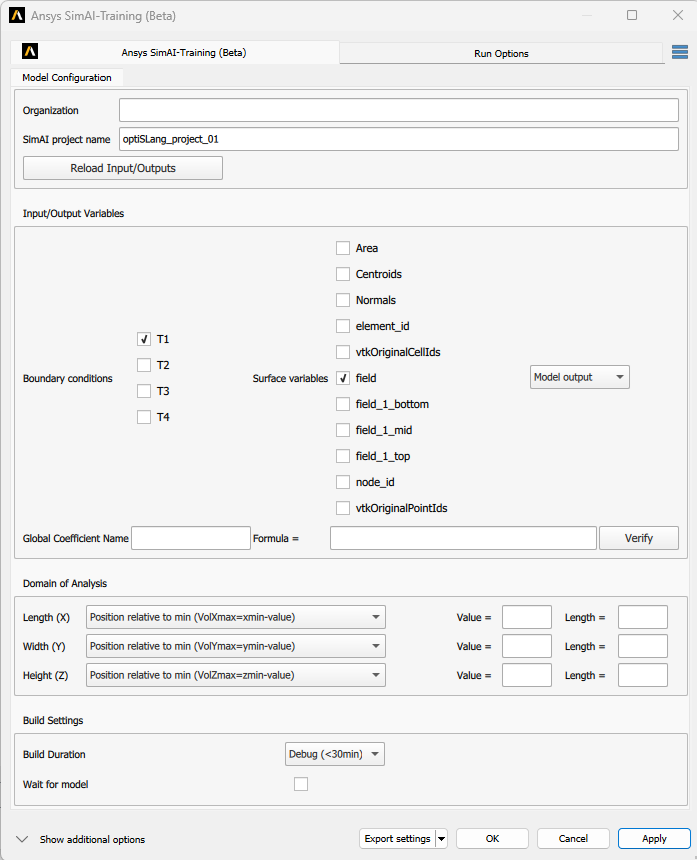Uncheck the T1 boundary condition
697x860 pixels.
pyautogui.click(x=144, y=339)
